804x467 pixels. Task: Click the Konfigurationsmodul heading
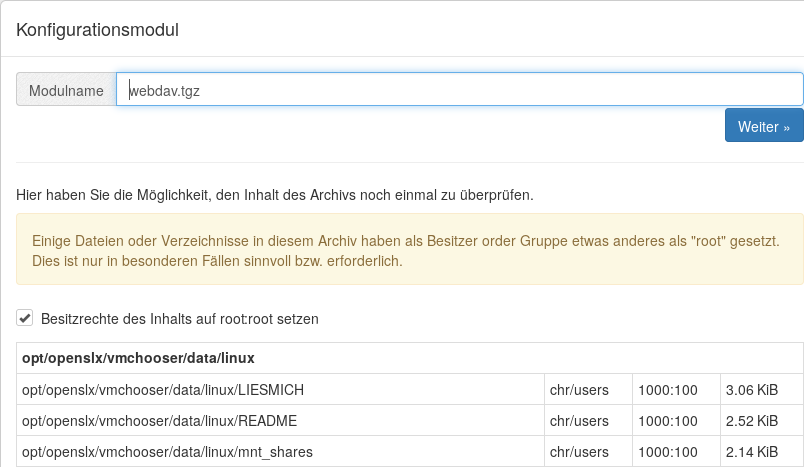pos(97,30)
